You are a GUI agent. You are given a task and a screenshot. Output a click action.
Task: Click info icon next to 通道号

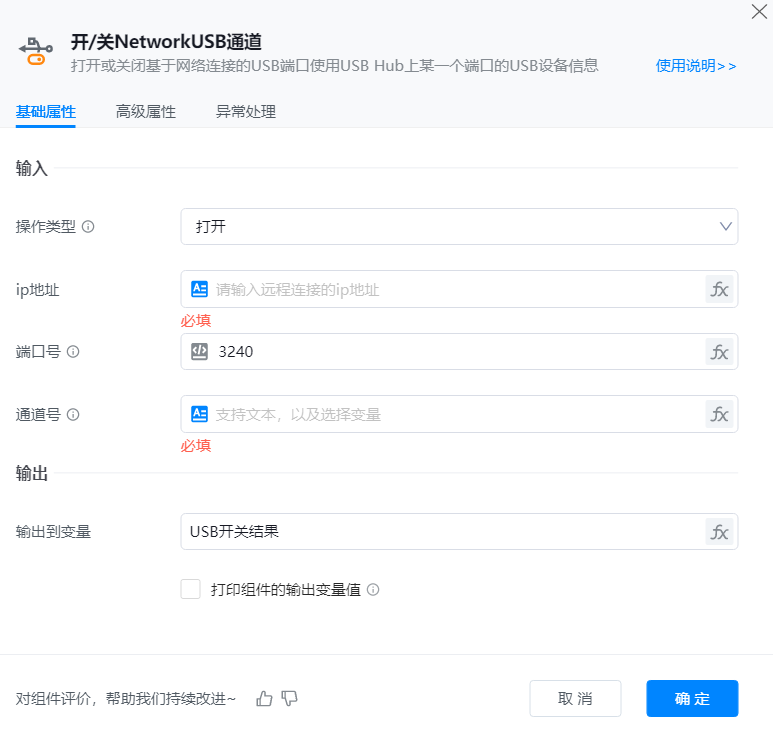tap(73, 414)
